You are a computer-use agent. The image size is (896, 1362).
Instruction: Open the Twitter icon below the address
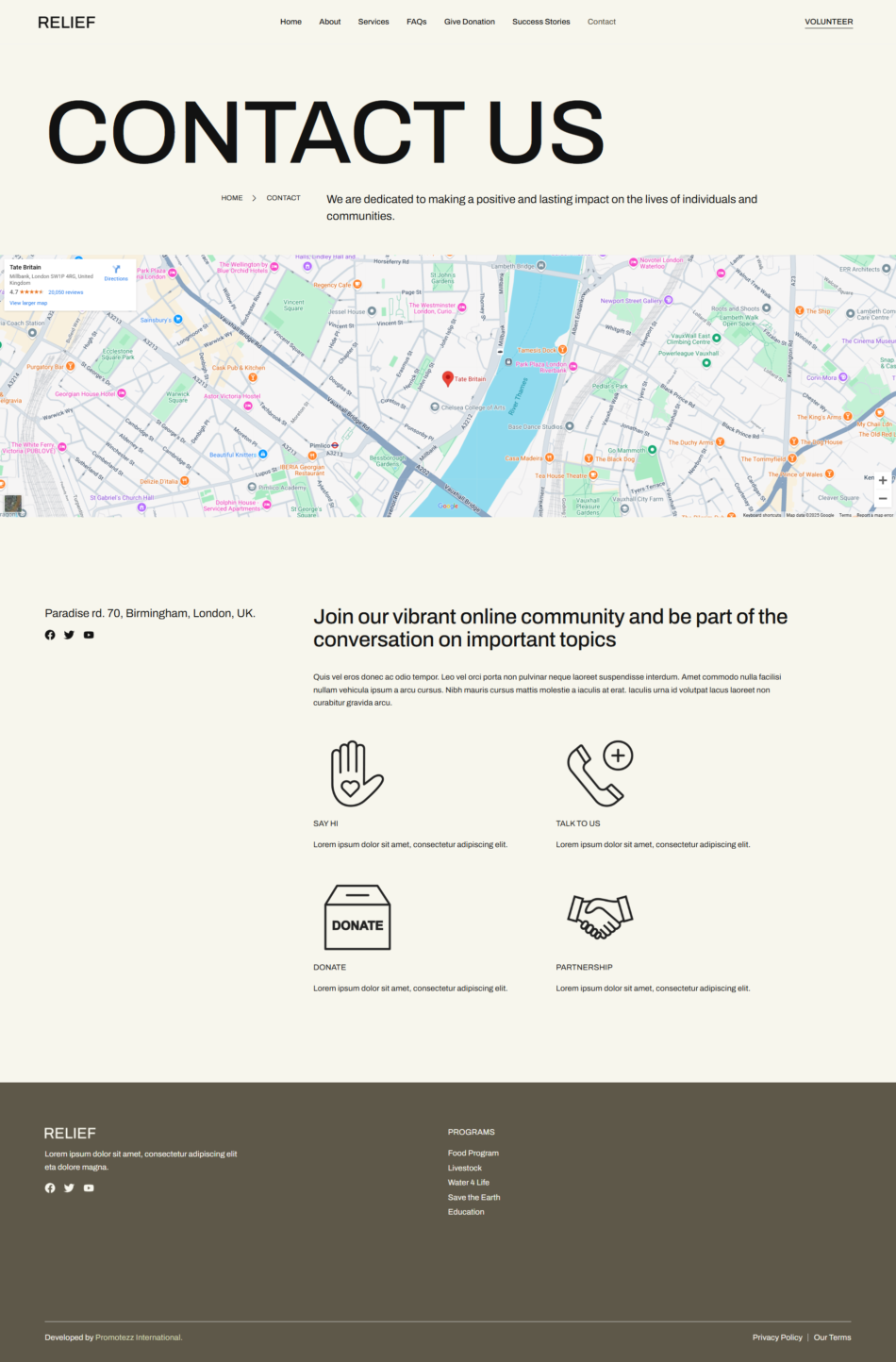(69, 635)
